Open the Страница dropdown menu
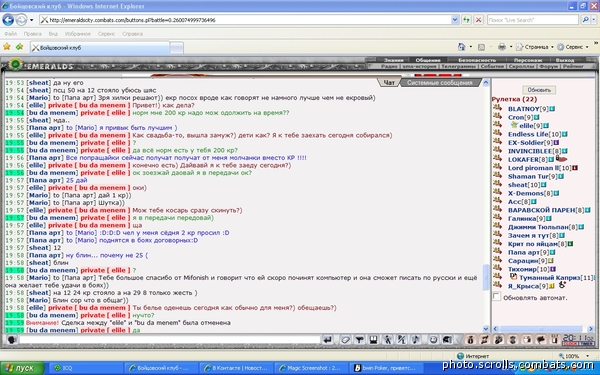This screenshot has height=375, width=600. coord(535,47)
